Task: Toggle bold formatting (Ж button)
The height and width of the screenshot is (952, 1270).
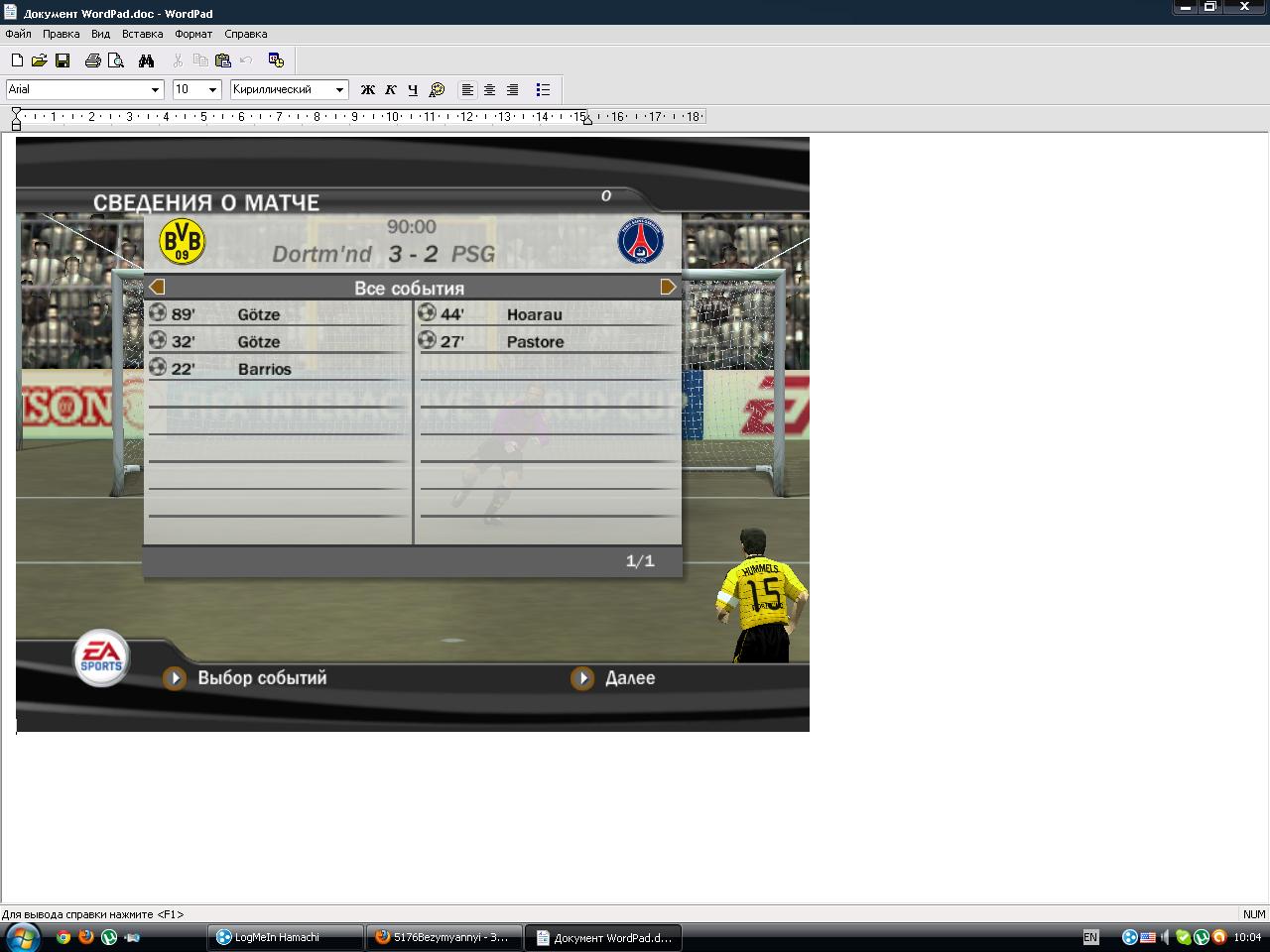Action: click(368, 89)
